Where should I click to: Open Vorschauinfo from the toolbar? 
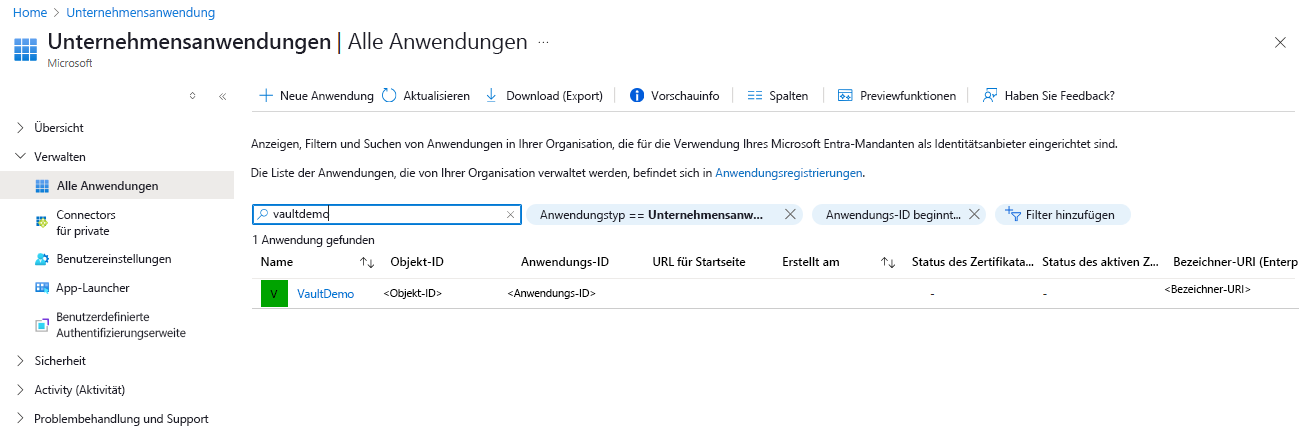[x=685, y=96]
